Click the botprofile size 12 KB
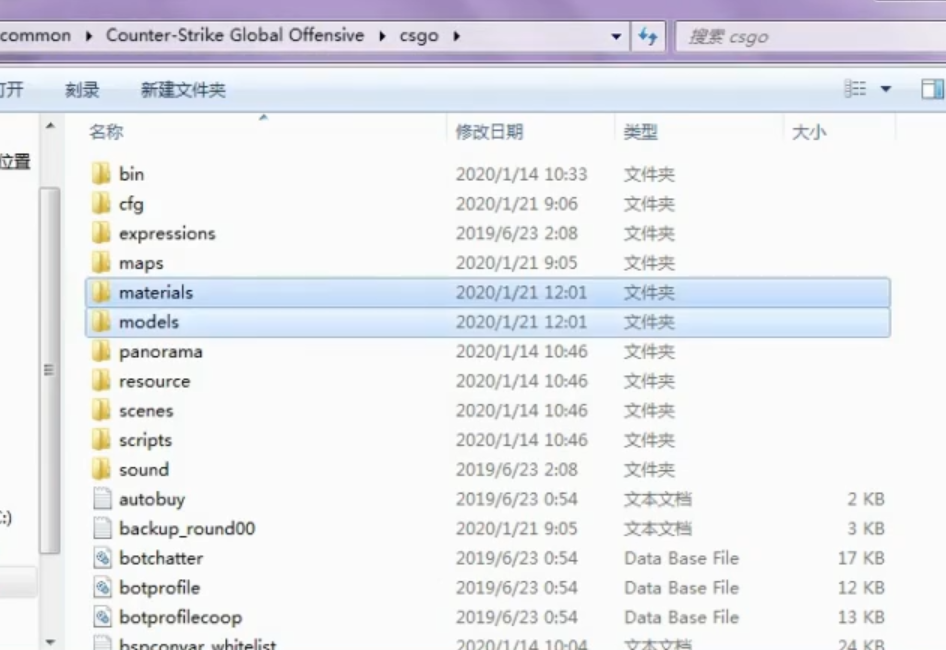Image resolution: width=946 pixels, height=650 pixels. [861, 588]
